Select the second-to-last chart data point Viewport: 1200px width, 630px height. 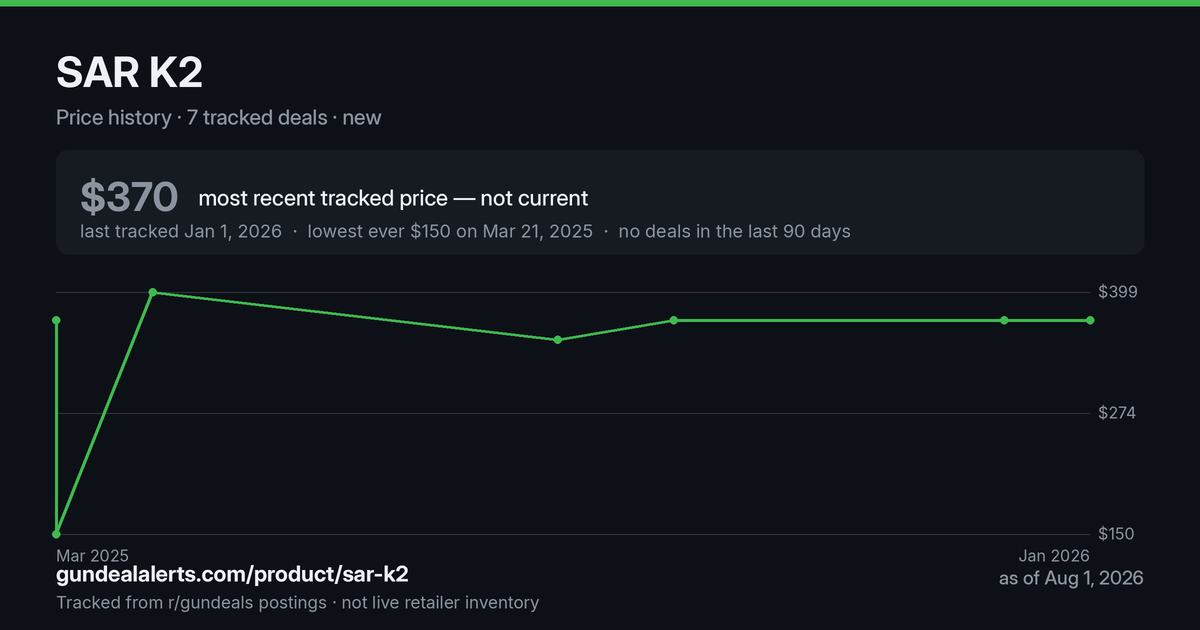click(x=1004, y=320)
